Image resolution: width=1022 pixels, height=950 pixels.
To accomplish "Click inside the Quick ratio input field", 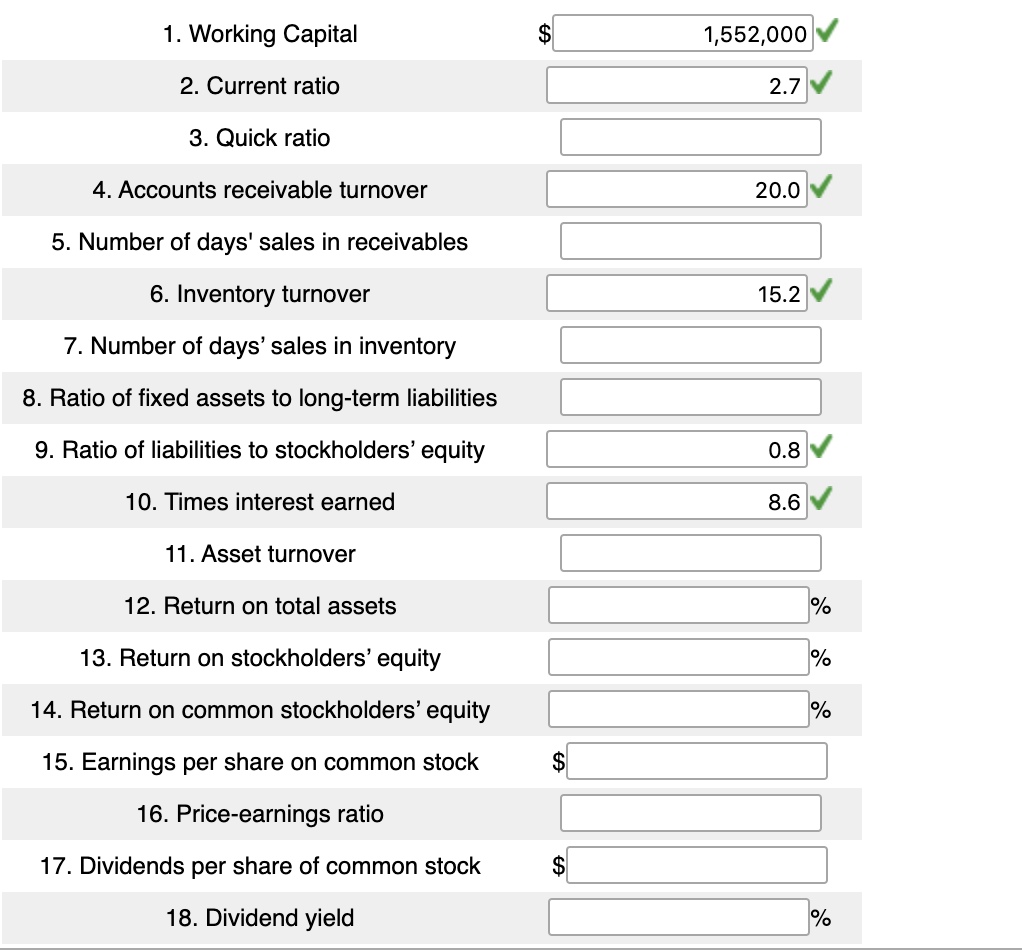I will coord(690,137).
